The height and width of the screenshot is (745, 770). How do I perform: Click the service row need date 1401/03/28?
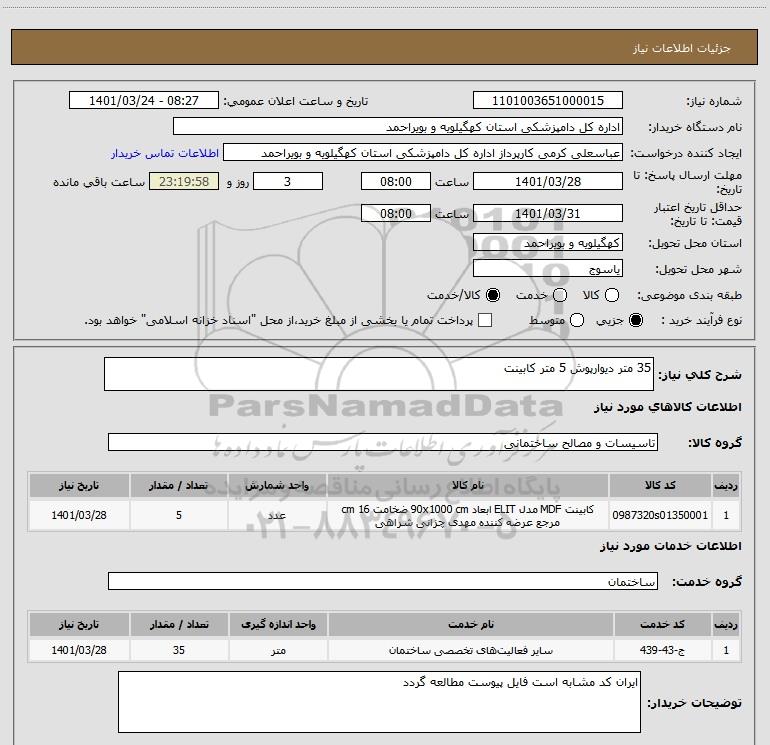(79, 650)
